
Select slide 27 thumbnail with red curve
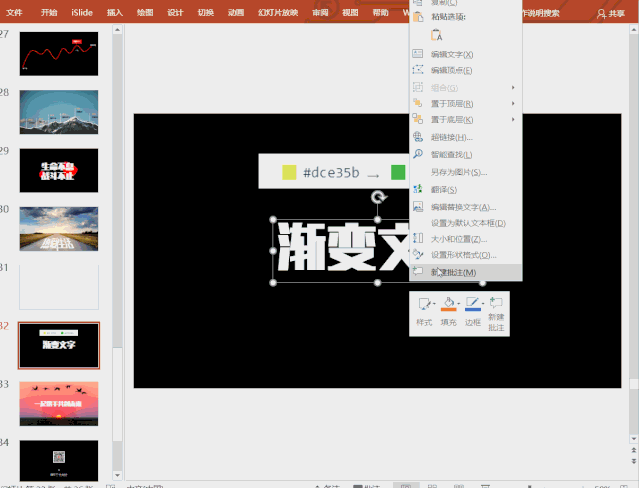[59, 54]
